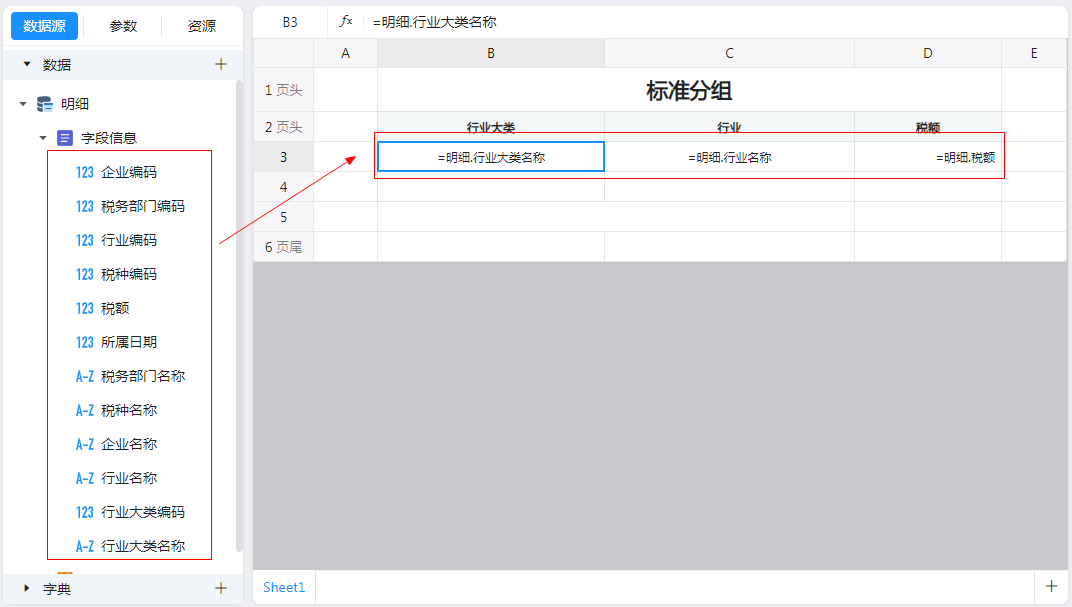Select column D header
This screenshot has width=1072, height=607.
coord(927,53)
